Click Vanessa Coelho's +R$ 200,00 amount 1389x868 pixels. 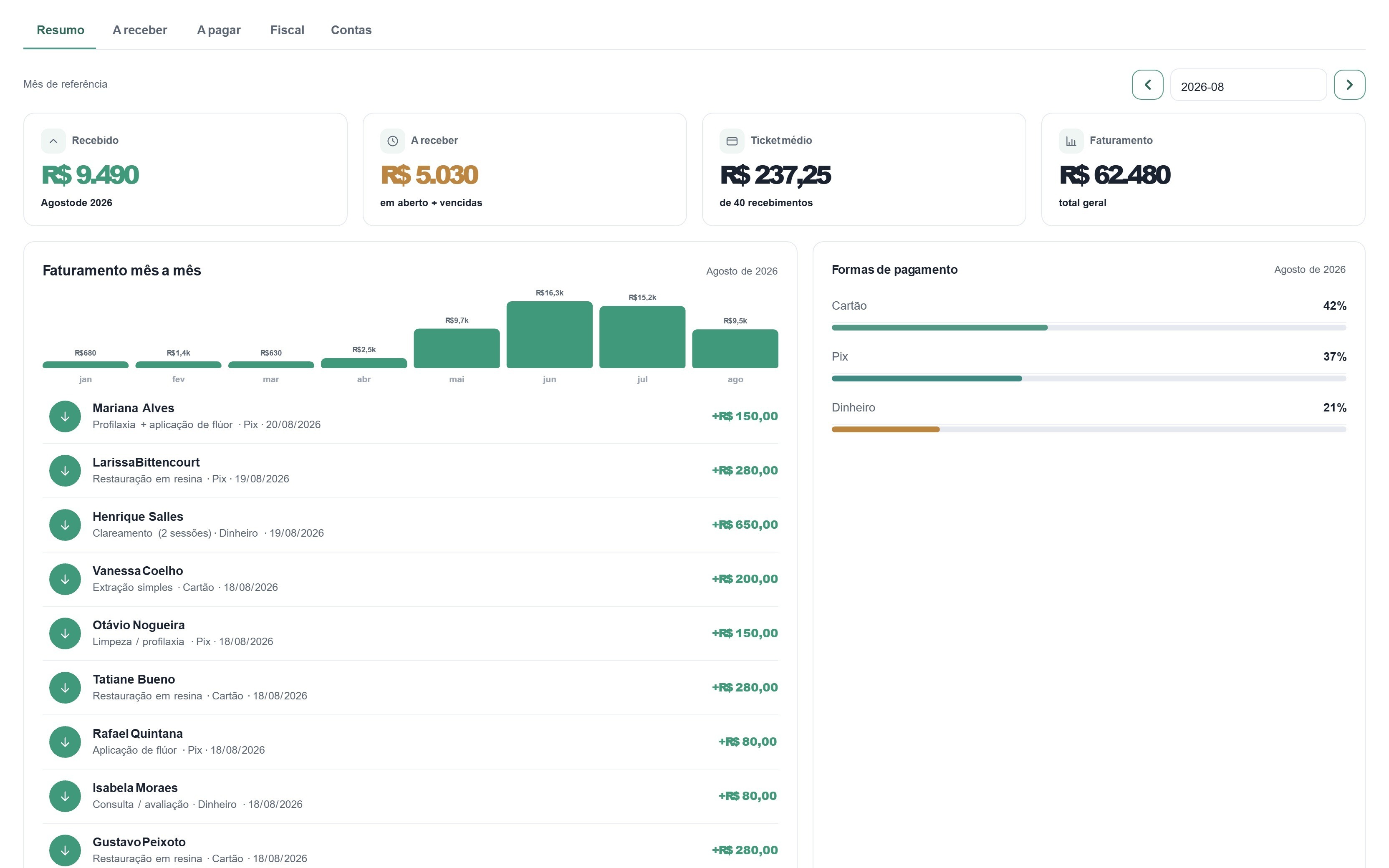click(745, 579)
